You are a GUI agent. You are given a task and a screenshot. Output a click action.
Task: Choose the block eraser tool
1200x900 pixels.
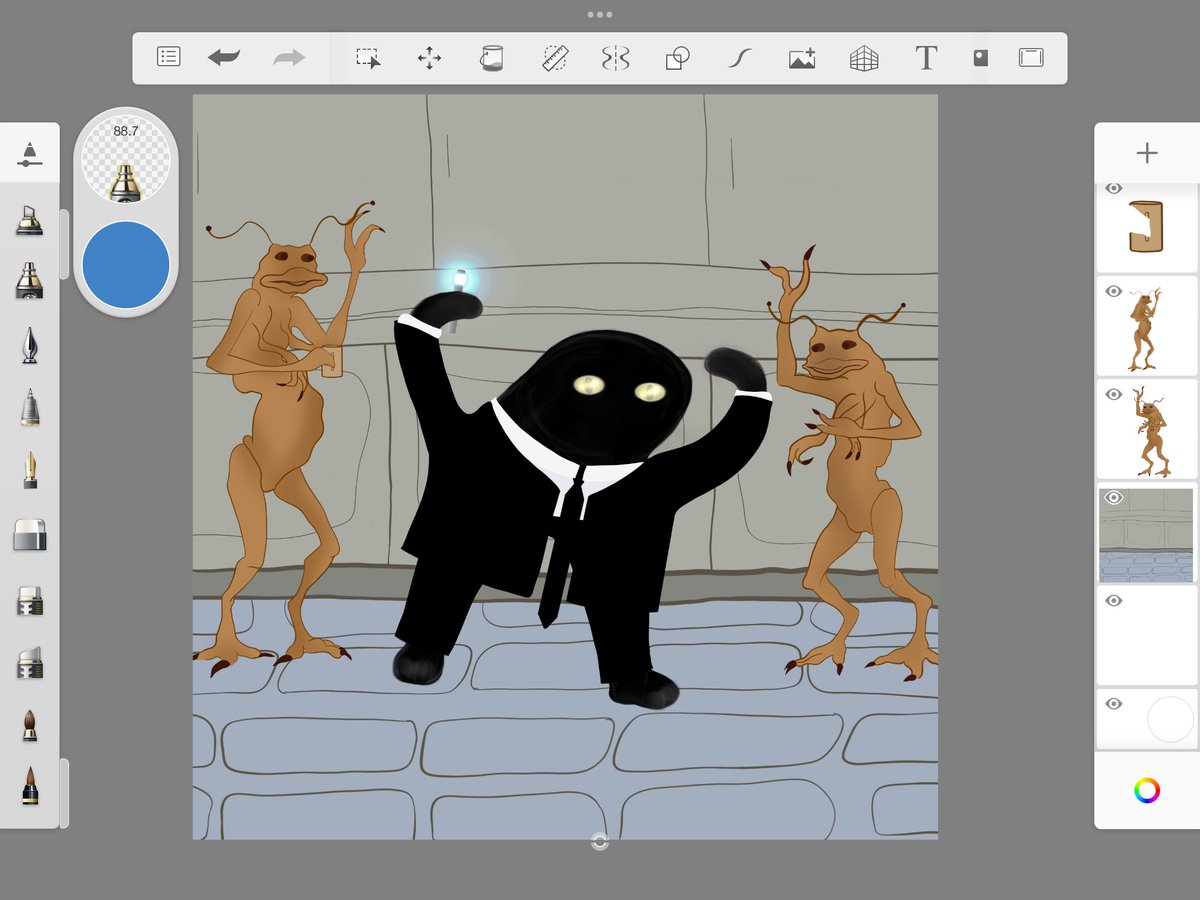30,535
